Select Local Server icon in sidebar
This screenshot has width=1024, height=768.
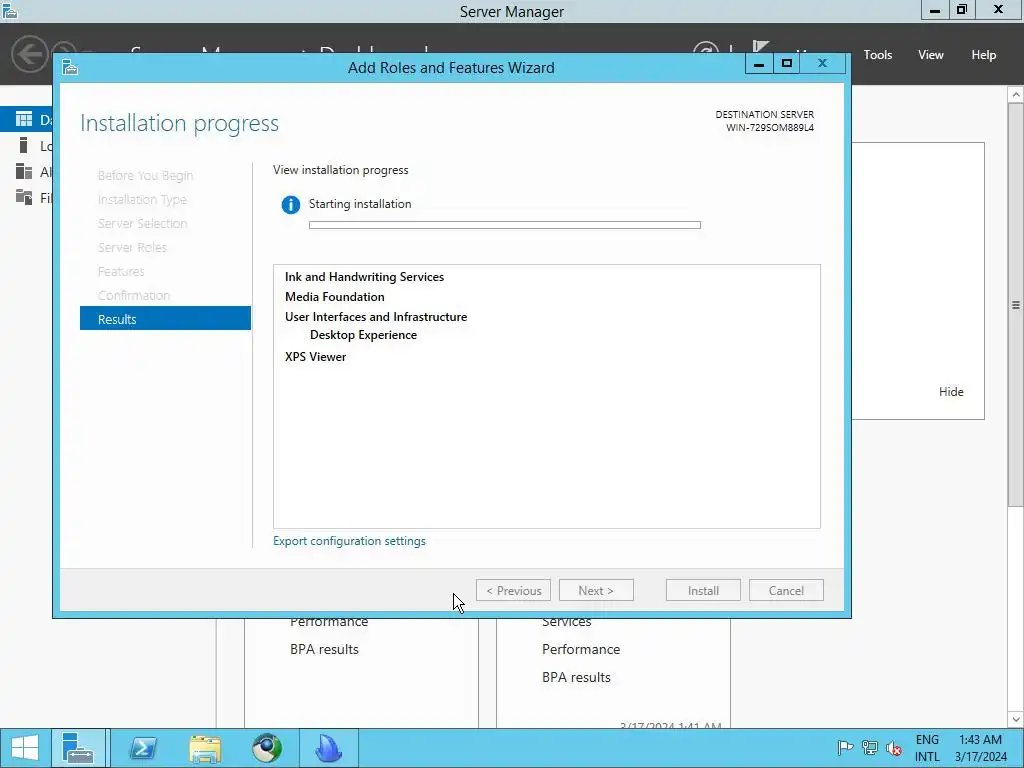[x=24, y=145]
